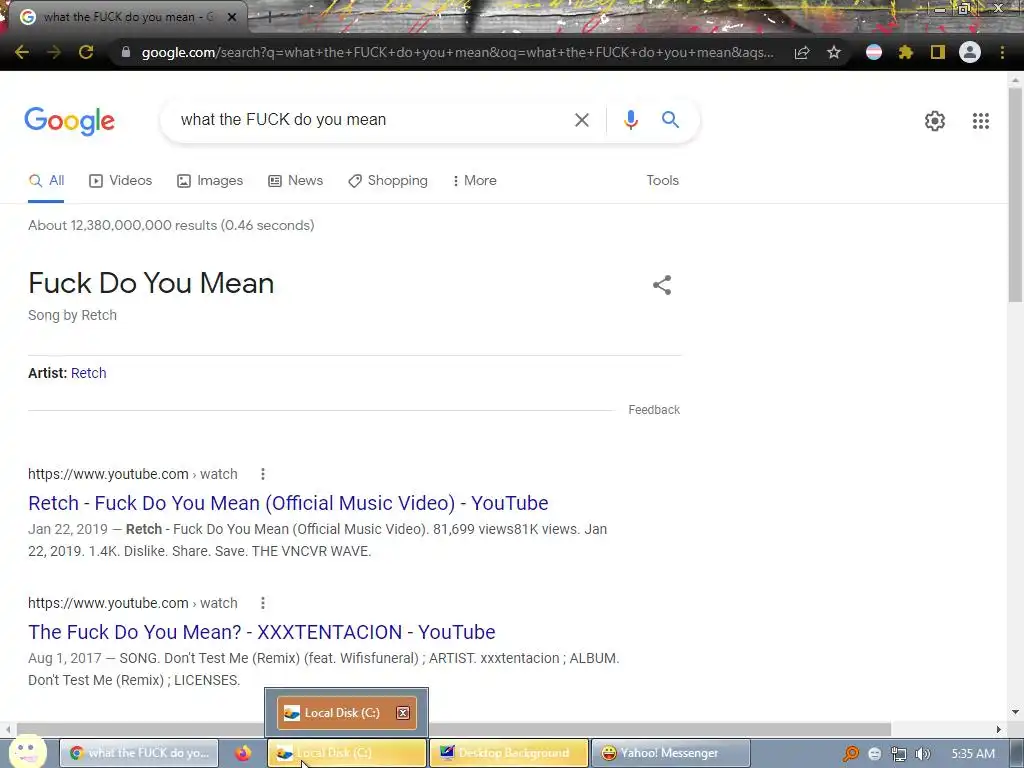Open Chrome profile avatar menu
Screen dimensions: 1024x768
(970, 52)
